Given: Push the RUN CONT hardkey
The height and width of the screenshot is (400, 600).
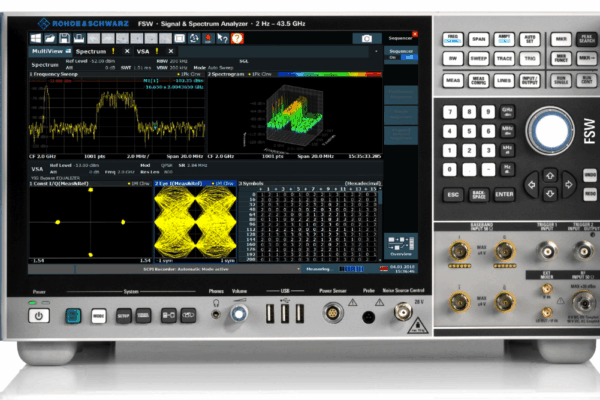Looking at the screenshot, I should pyautogui.click(x=587, y=81).
